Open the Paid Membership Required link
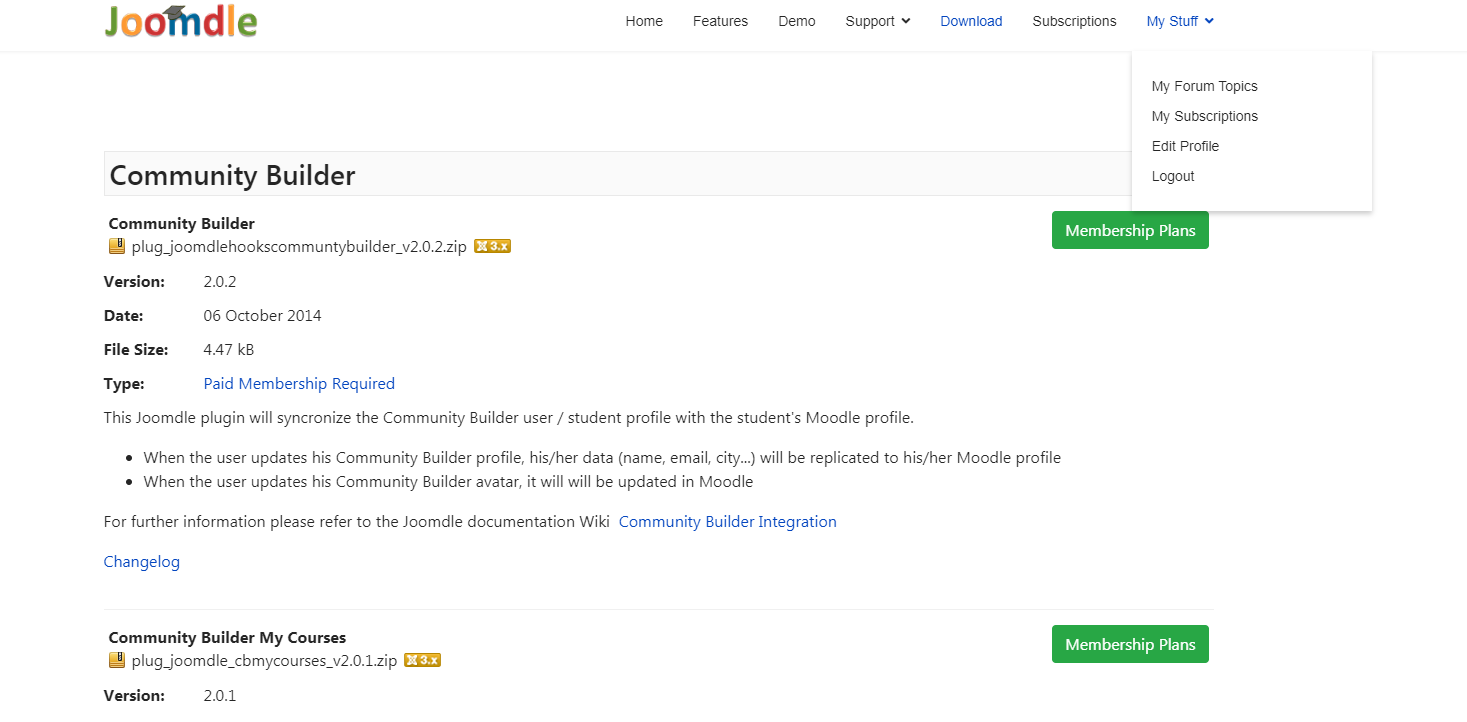The image size is (1467, 722). (x=299, y=384)
